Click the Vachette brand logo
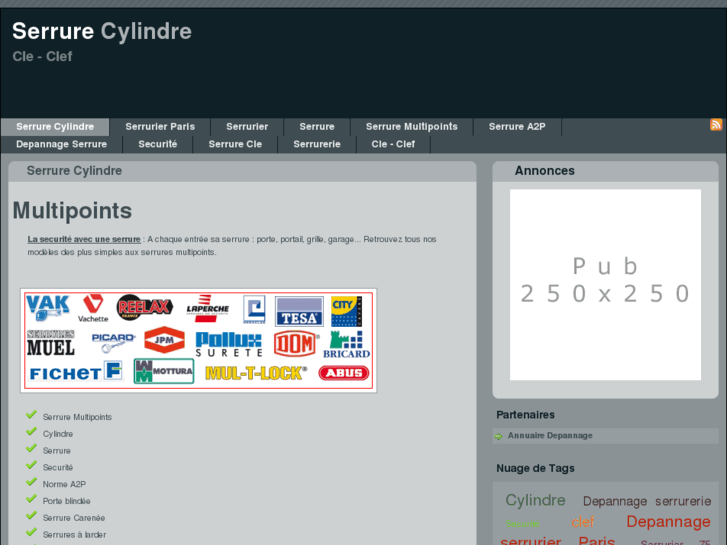Image resolution: width=727 pixels, height=545 pixels. (93, 308)
